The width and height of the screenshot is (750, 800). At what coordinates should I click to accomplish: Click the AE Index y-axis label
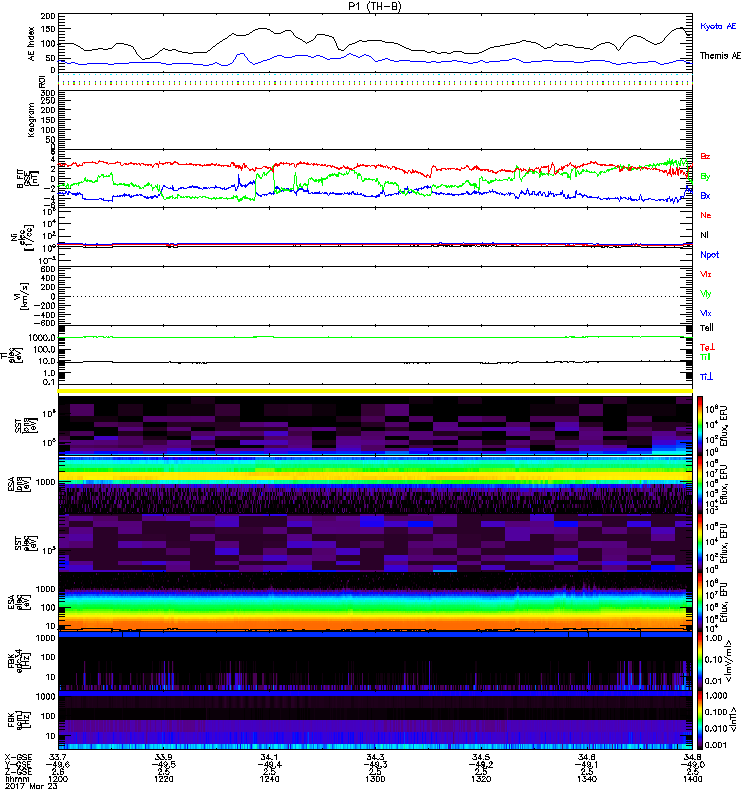31,44
